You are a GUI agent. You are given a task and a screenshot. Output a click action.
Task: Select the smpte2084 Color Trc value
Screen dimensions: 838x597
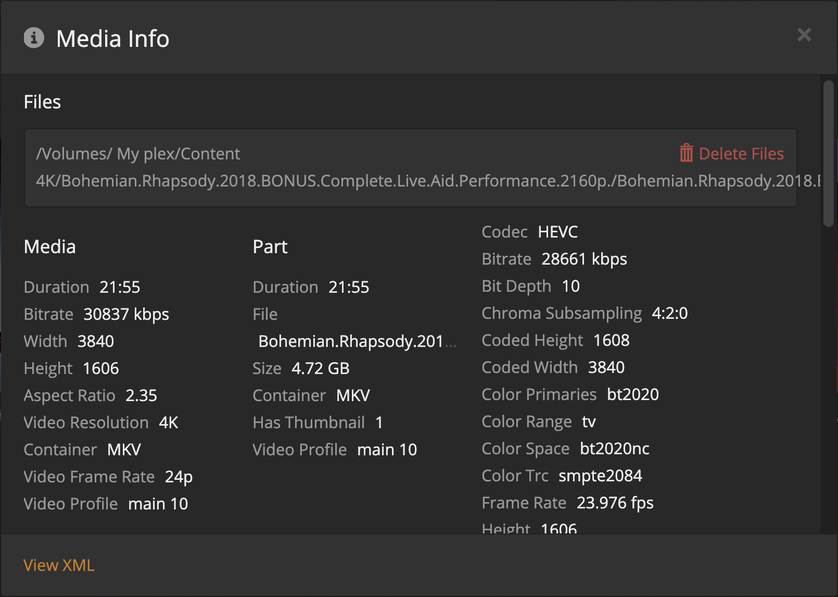600,476
